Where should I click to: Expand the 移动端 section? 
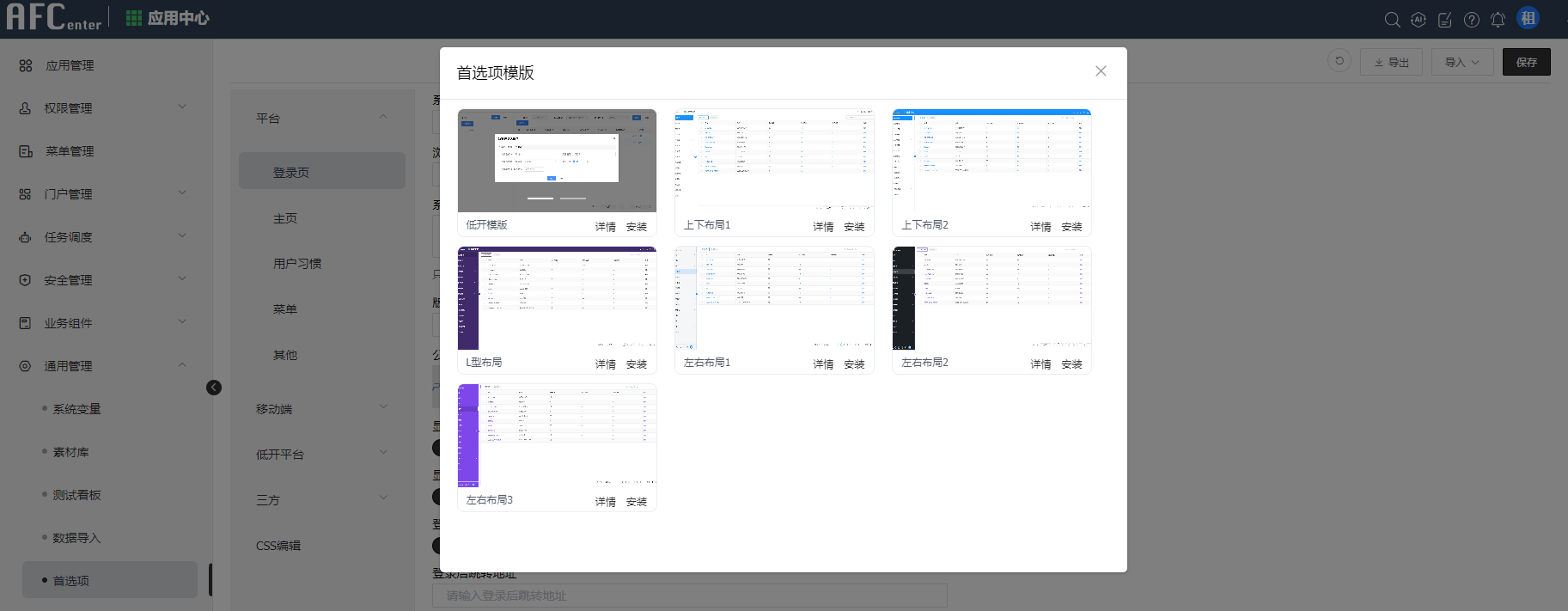point(382,408)
